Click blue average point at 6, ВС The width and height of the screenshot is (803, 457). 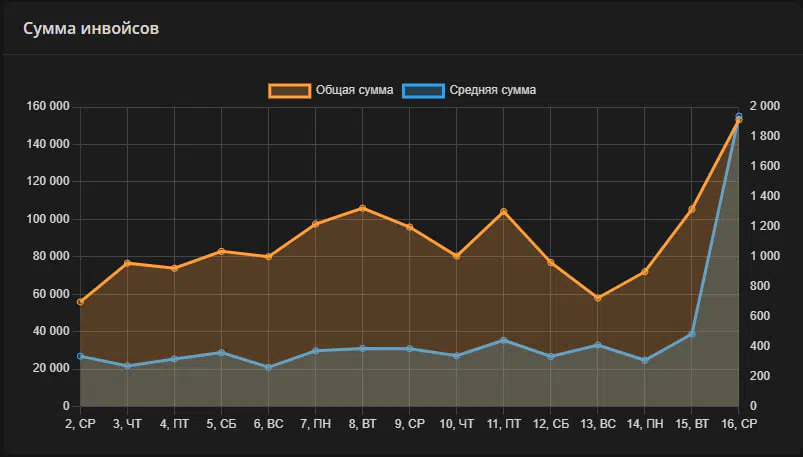point(268,367)
